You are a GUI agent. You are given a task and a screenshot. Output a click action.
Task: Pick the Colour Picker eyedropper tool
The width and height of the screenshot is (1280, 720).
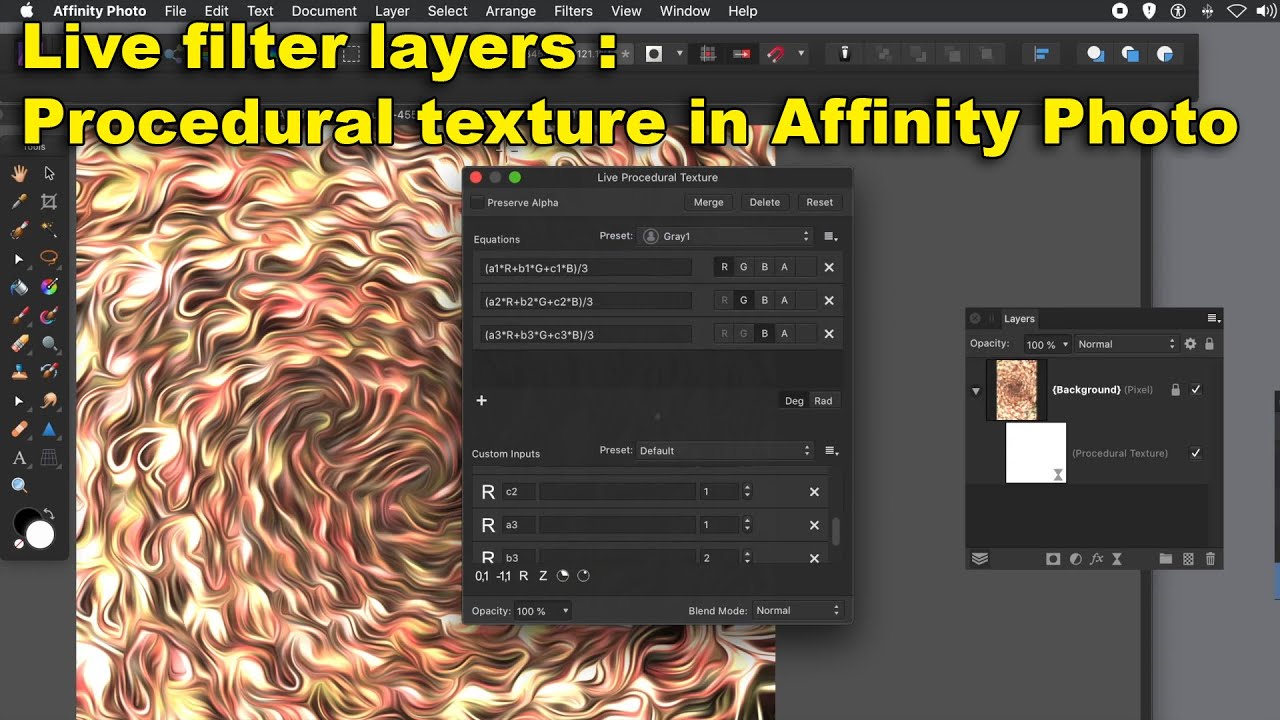(19, 202)
